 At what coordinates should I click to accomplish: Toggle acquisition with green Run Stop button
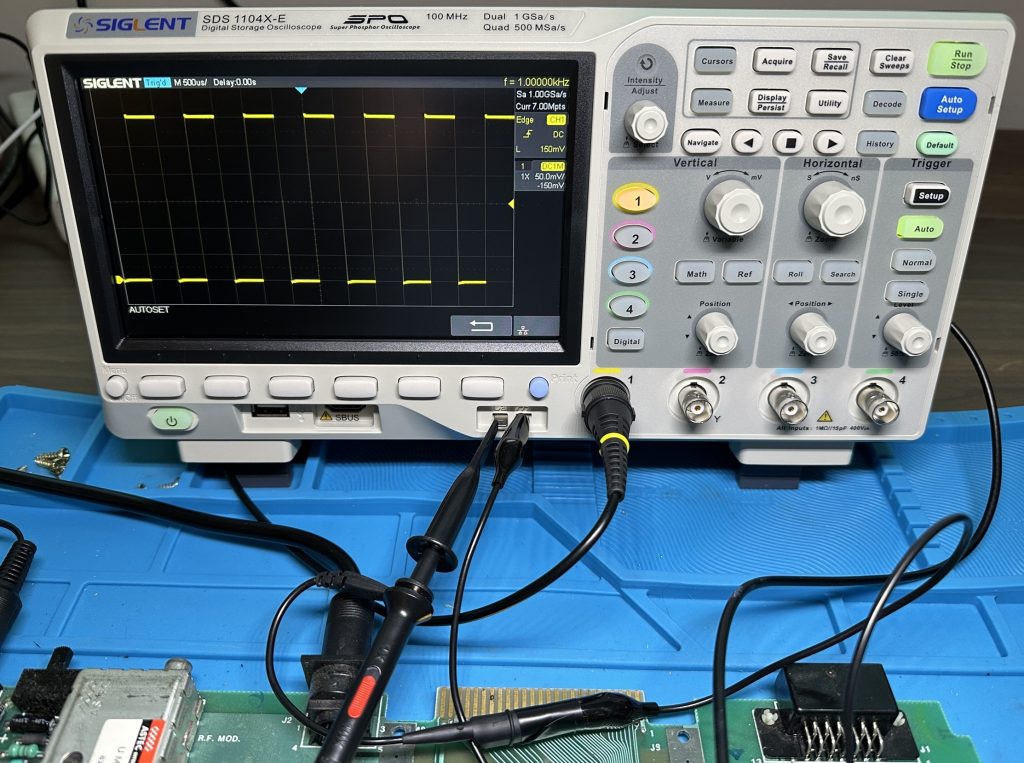point(959,60)
